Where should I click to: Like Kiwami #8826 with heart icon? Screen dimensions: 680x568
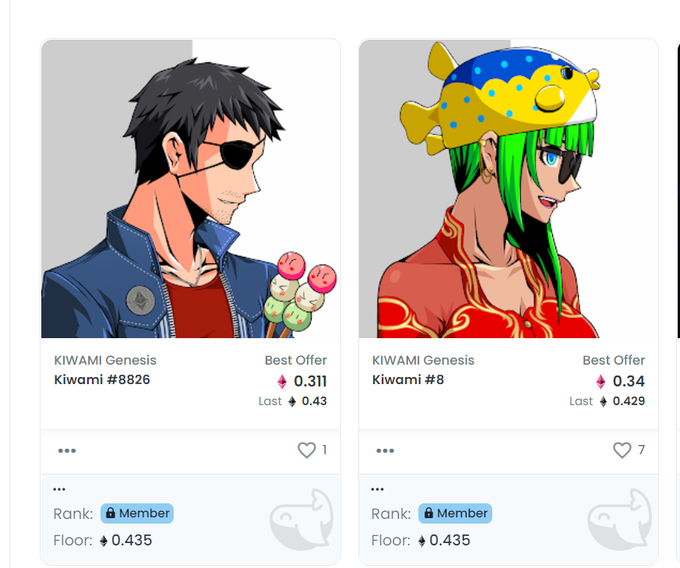[x=307, y=450]
